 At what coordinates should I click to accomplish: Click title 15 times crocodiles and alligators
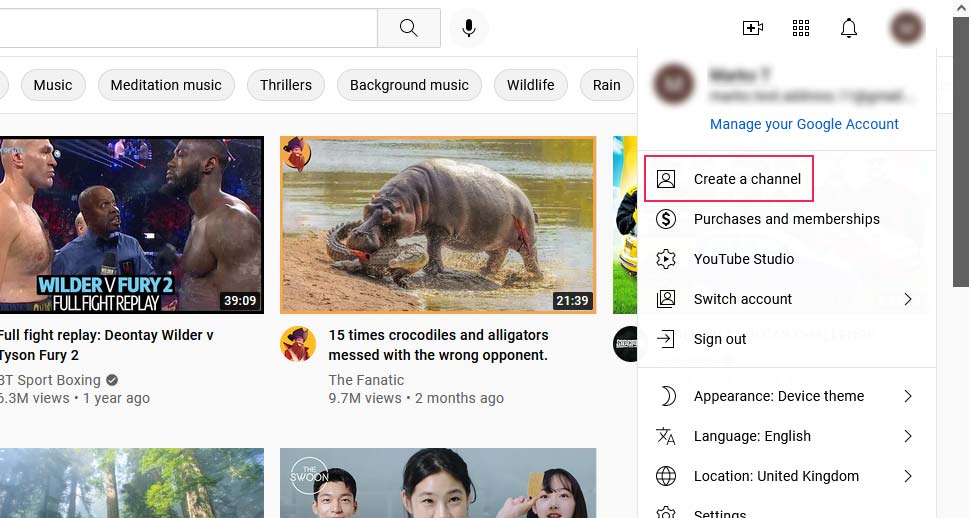click(438, 345)
